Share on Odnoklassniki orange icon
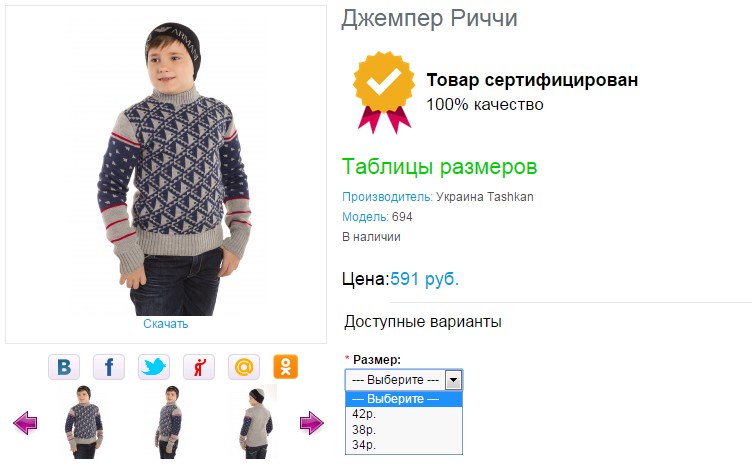Screen dimensions: 752x472 [286, 367]
